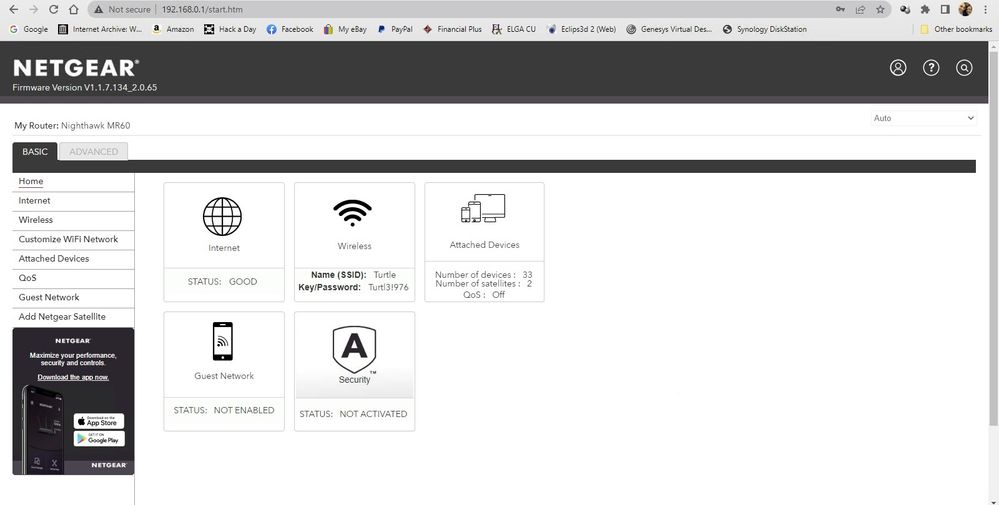Image resolution: width=999 pixels, height=505 pixels.
Task: Open the Security shield icon
Action: point(354,350)
